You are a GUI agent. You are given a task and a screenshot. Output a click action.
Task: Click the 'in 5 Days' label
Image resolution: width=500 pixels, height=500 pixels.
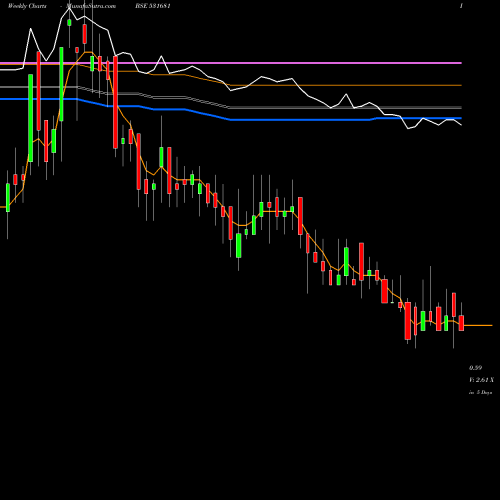[480, 393]
